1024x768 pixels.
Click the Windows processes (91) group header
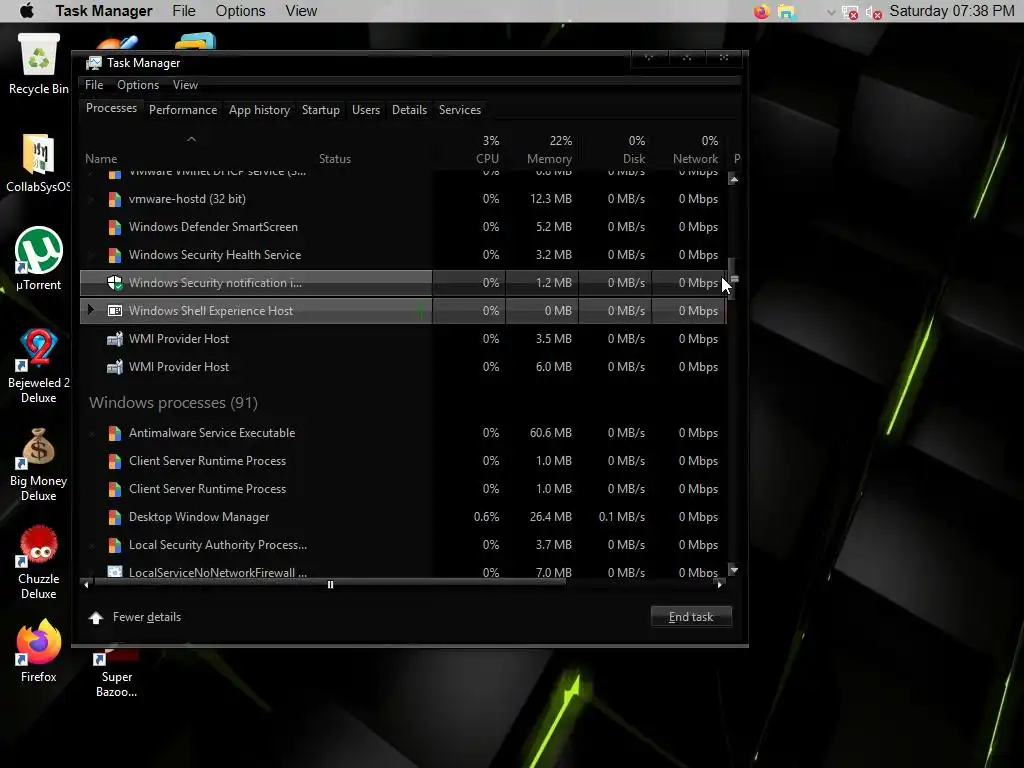(x=173, y=403)
